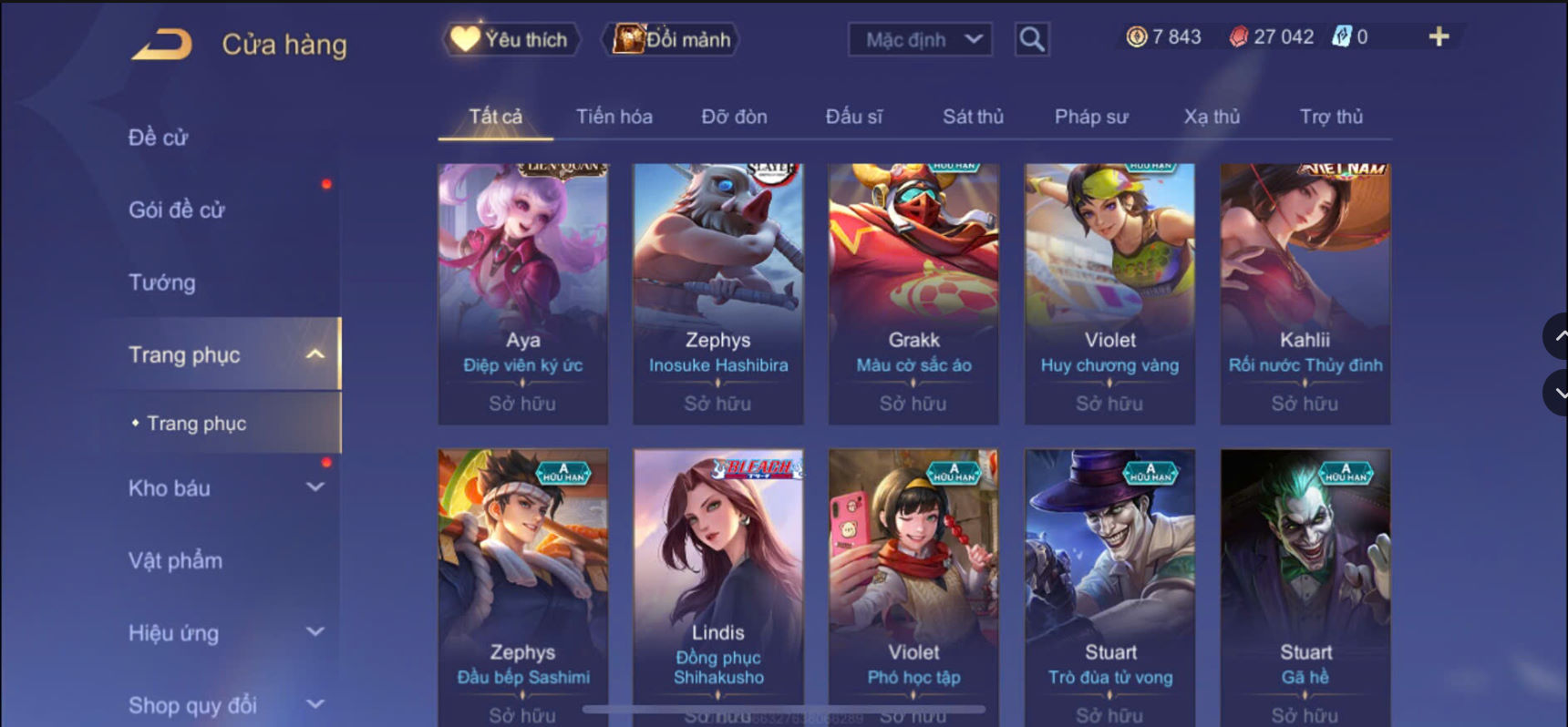Image resolution: width=1568 pixels, height=727 pixels.
Task: Open the Mặc định sort dropdown
Action: tap(921, 39)
